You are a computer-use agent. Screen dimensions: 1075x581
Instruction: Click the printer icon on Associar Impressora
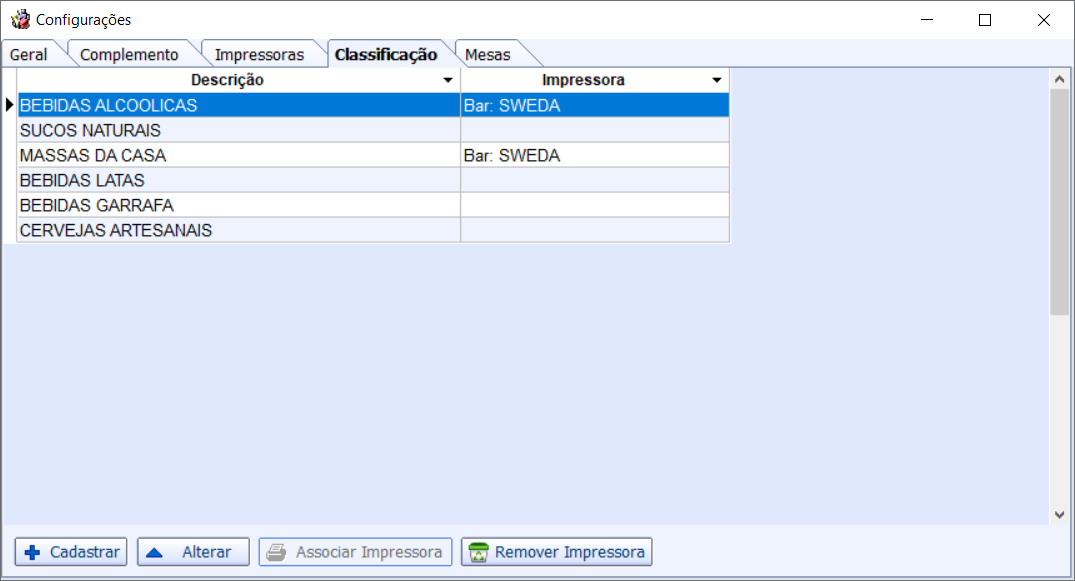pyautogui.click(x=277, y=552)
